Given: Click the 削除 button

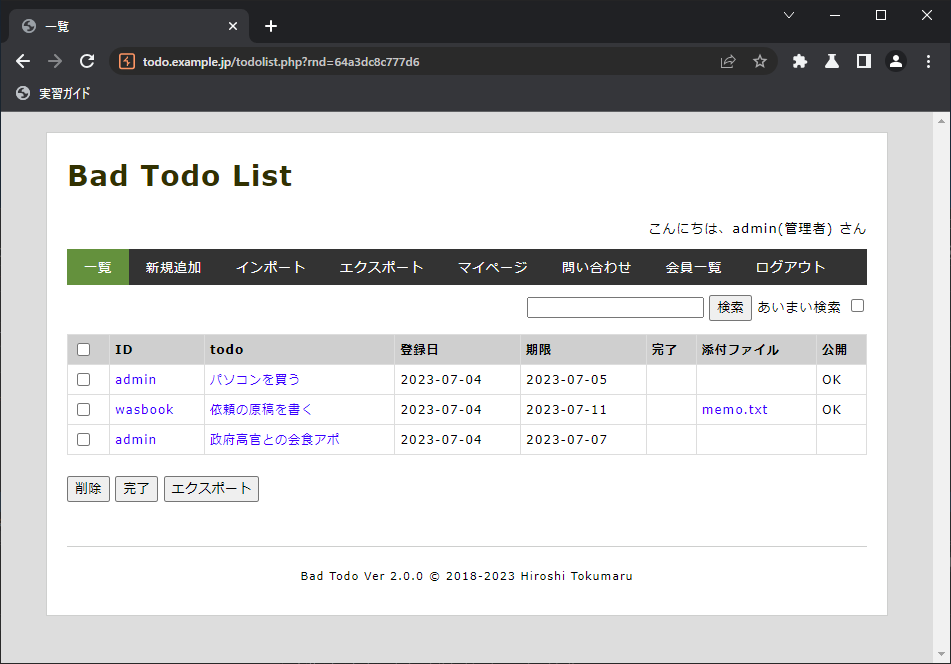Looking at the screenshot, I should (x=89, y=489).
